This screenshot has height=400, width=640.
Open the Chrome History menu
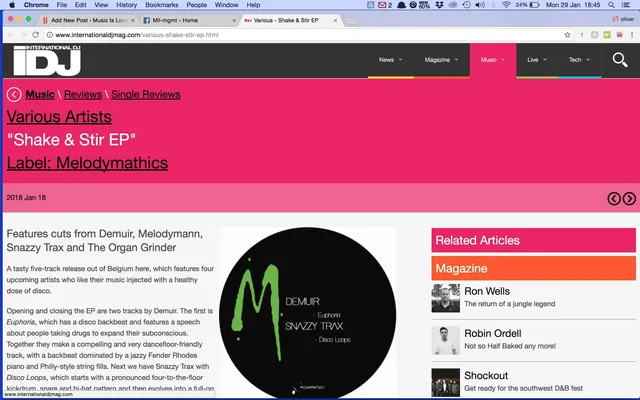[127, 5]
